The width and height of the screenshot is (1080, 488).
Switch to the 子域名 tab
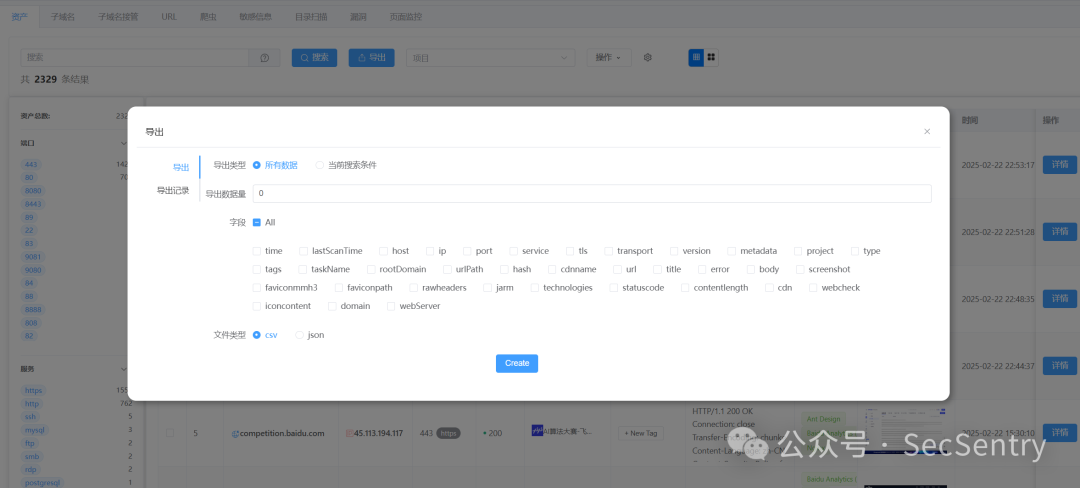(x=63, y=17)
